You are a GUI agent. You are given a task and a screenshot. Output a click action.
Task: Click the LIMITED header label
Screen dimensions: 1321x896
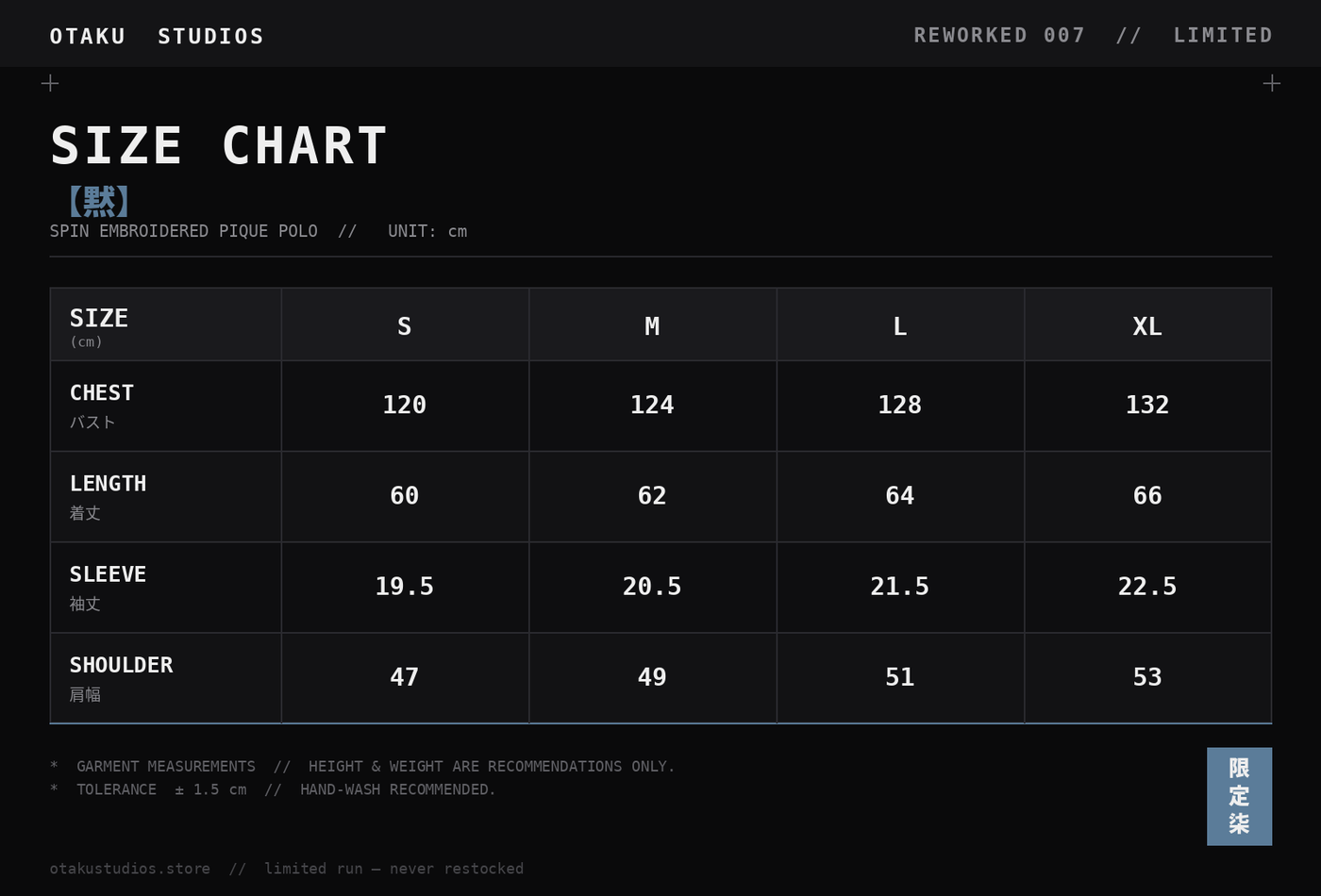click(1223, 35)
